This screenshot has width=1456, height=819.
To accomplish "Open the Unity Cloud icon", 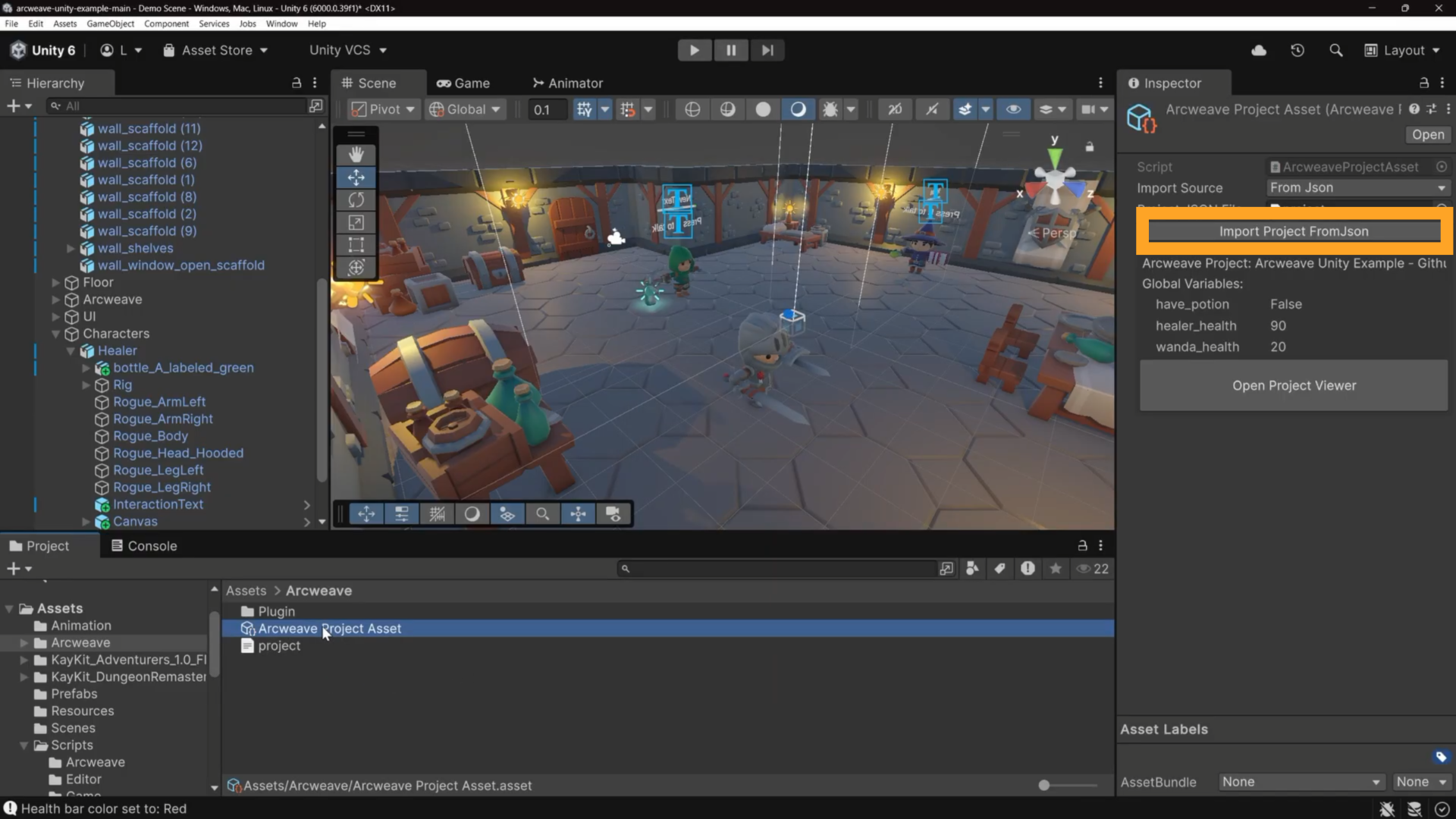I will tap(1259, 50).
